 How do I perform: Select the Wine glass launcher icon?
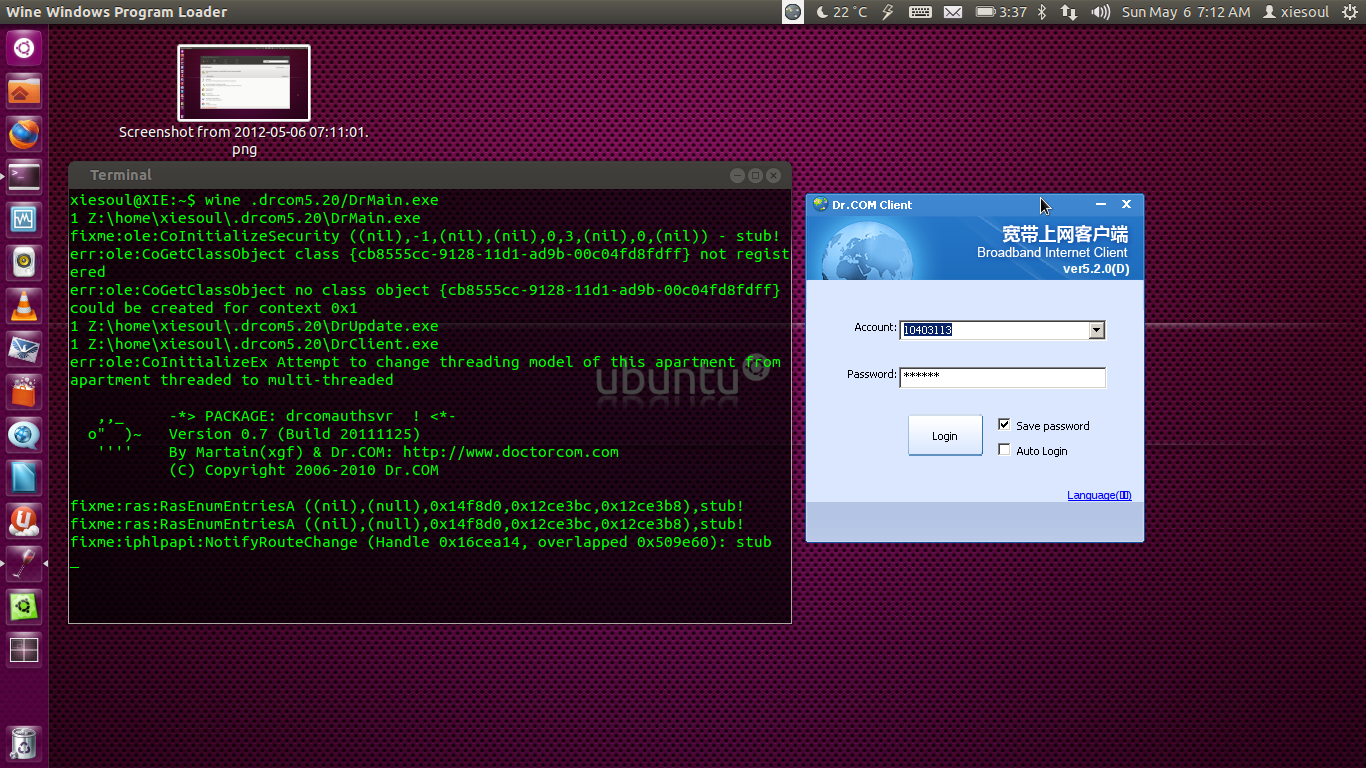(24, 563)
